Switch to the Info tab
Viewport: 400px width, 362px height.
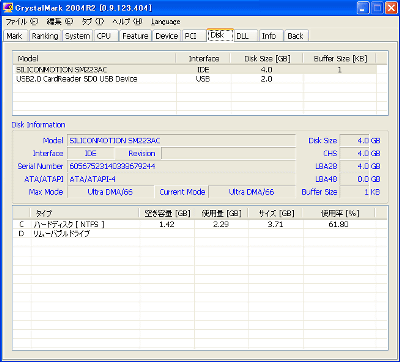click(271, 36)
